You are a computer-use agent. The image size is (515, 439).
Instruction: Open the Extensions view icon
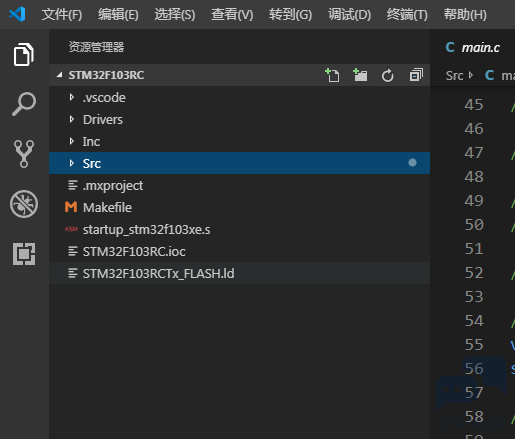coord(24,254)
